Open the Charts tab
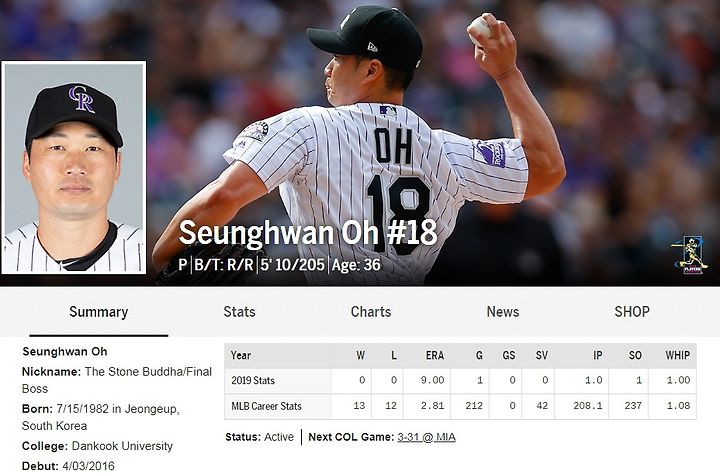 (371, 312)
